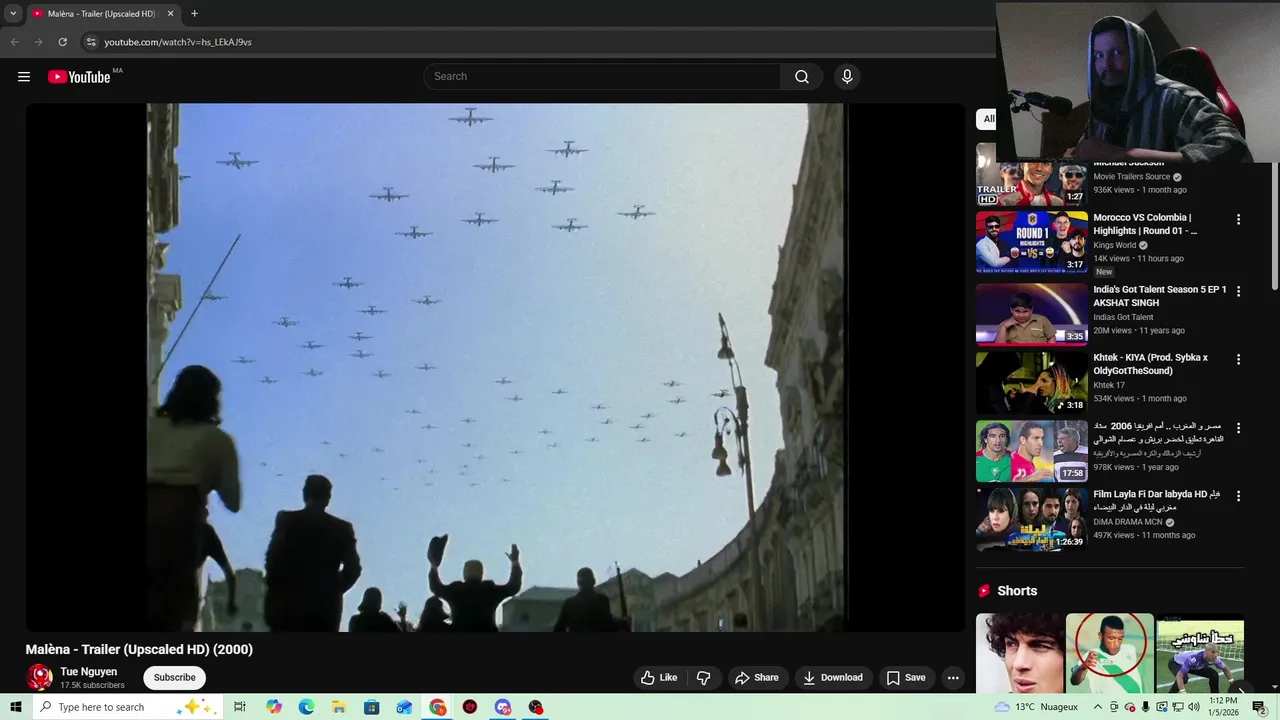Like the Malèna trailer video
Viewport: 1280px width, 720px height.
point(659,678)
